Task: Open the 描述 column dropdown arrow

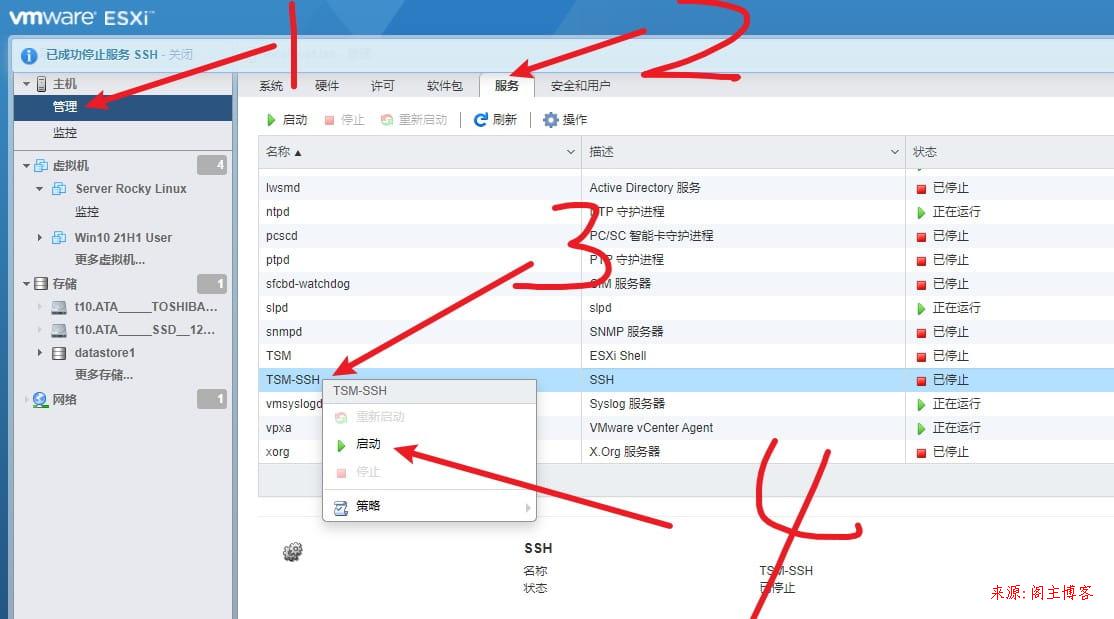Action: tap(894, 152)
